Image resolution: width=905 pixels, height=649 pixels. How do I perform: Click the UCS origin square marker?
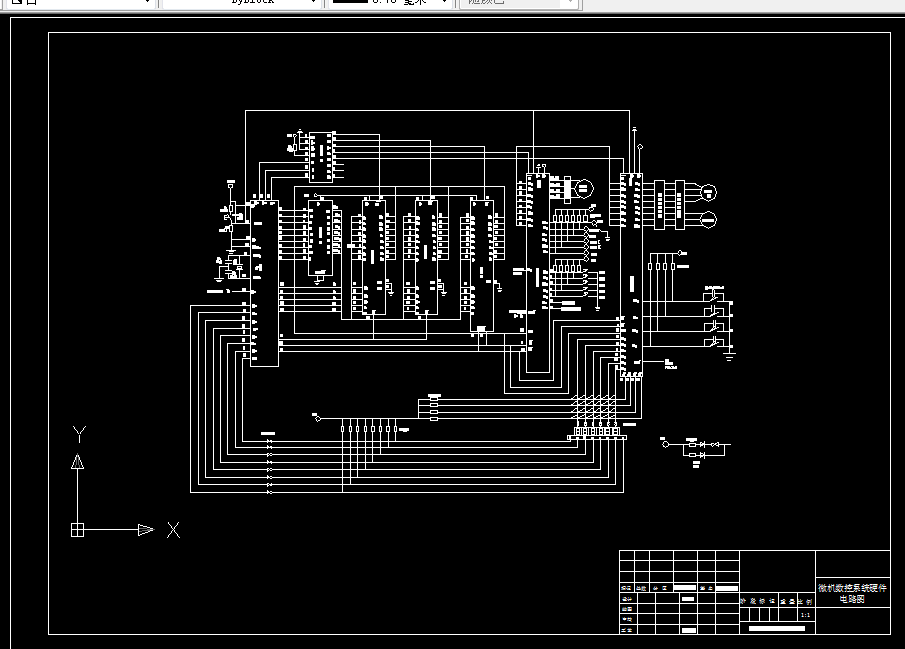pos(77,529)
